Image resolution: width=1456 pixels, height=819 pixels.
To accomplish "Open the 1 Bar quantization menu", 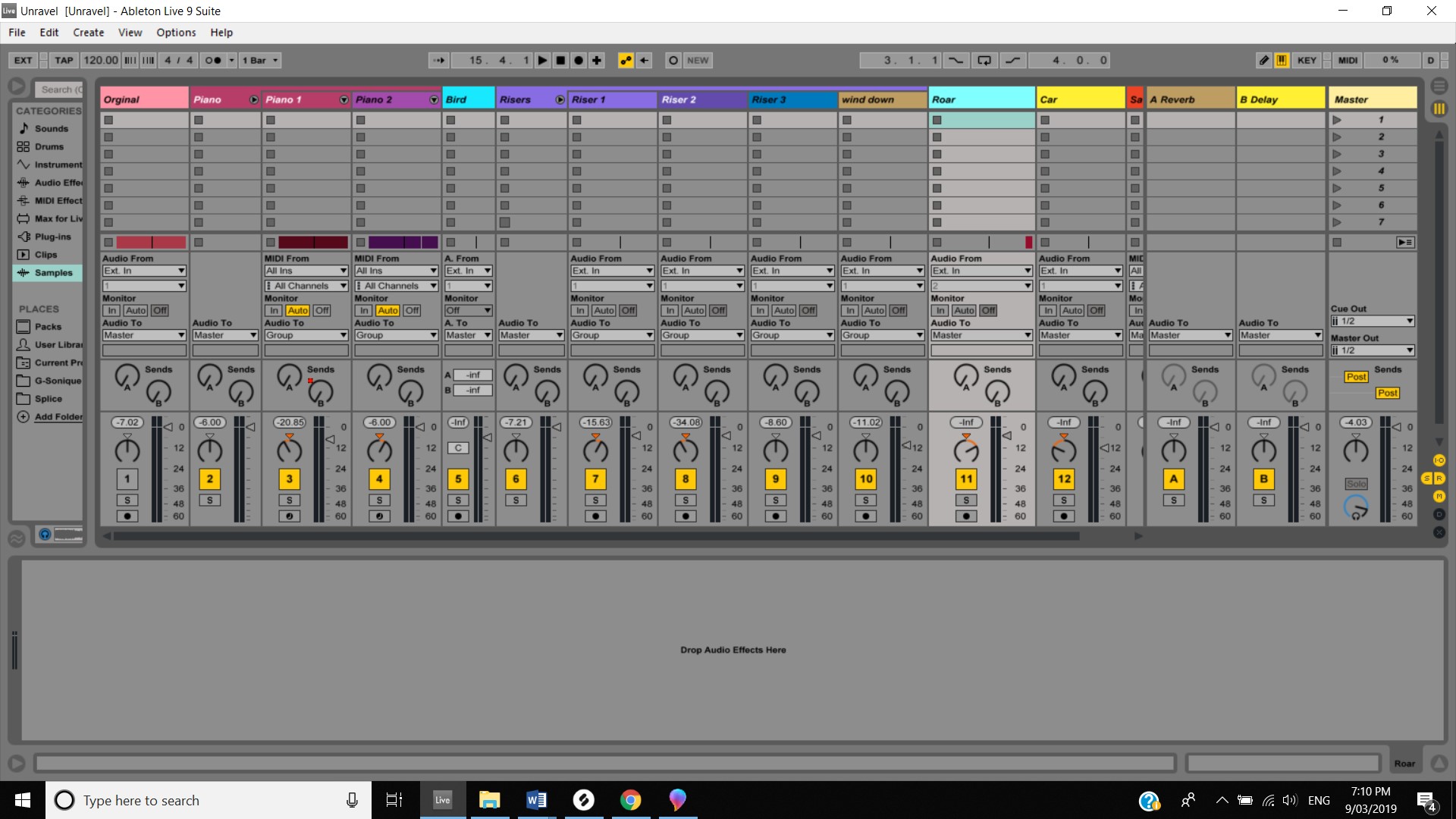I will (x=261, y=61).
